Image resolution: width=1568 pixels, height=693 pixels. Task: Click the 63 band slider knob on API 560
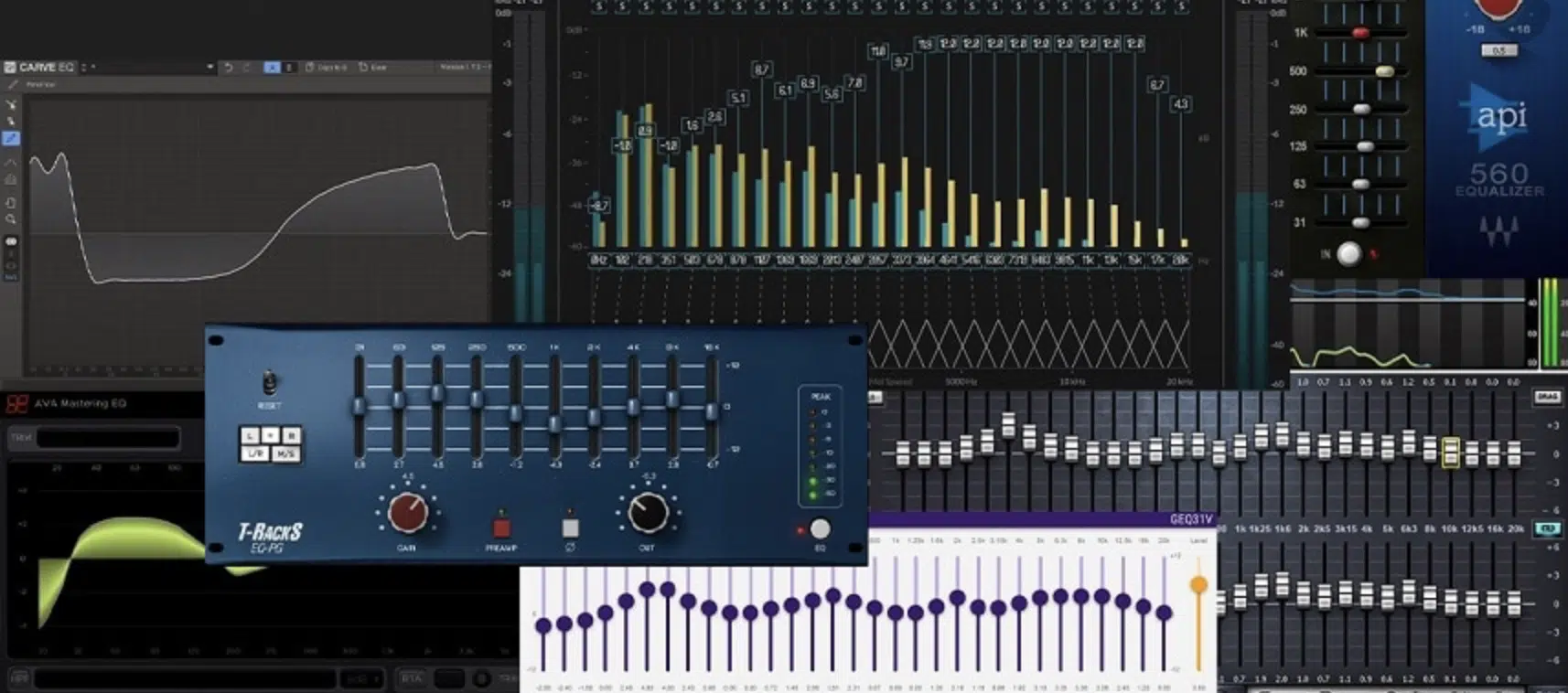point(1361,185)
